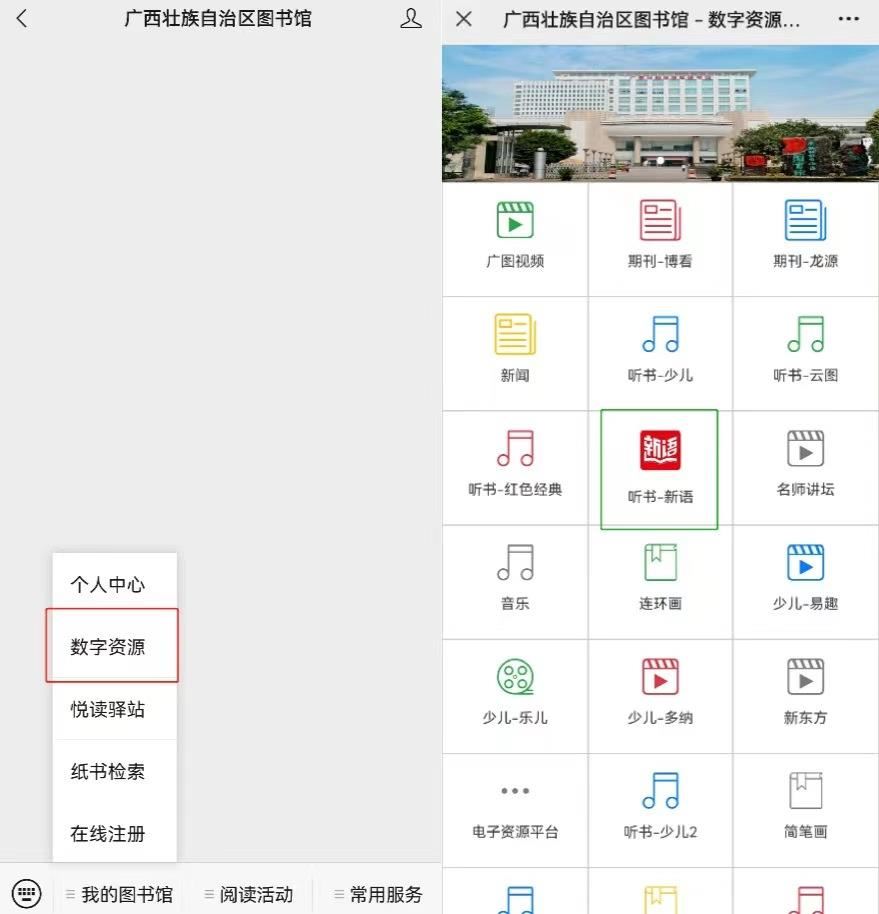Open 少儿-多纳 video icon
879x914 pixels.
(x=660, y=677)
